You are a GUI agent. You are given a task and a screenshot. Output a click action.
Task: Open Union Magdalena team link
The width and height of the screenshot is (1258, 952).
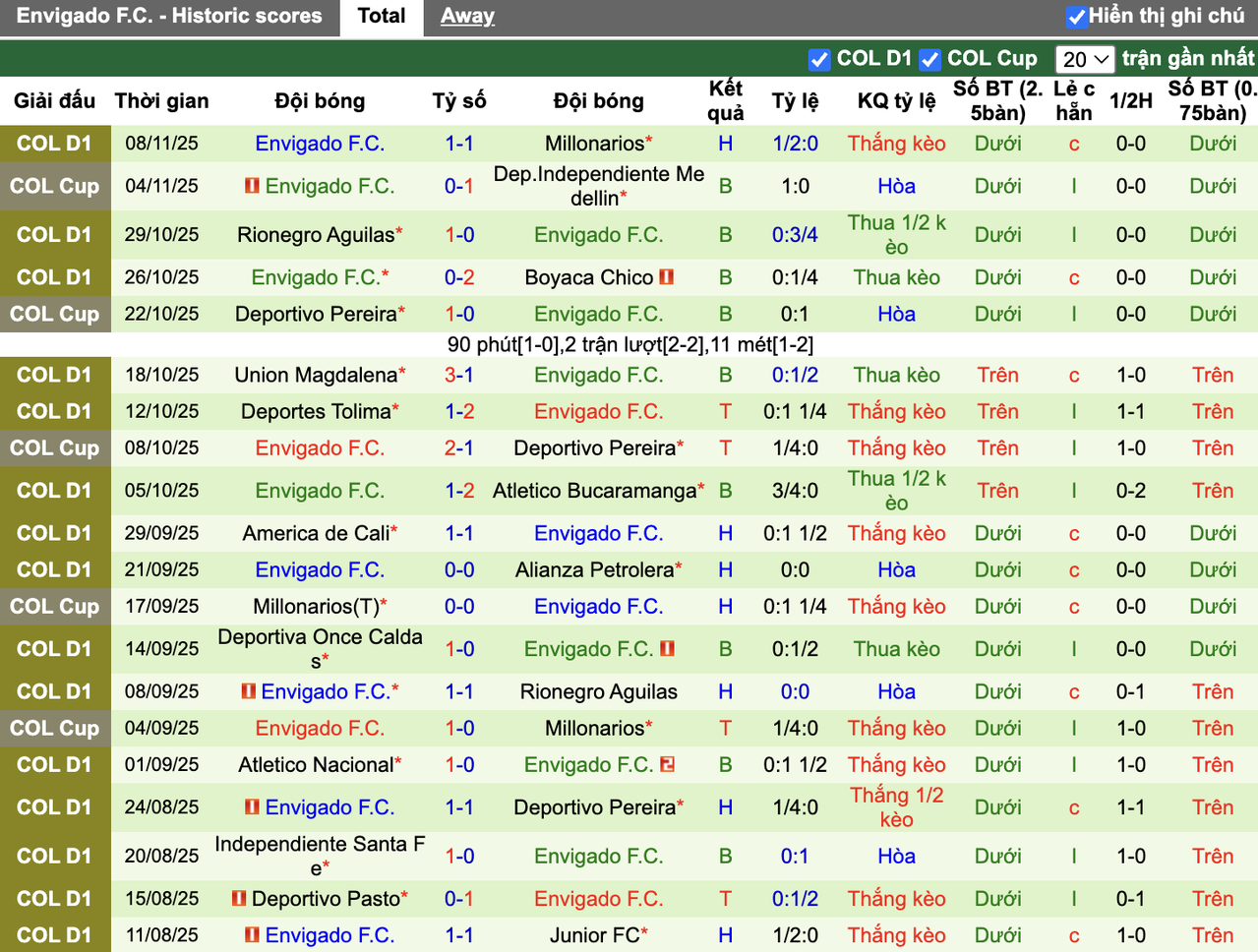pyautogui.click(x=316, y=375)
